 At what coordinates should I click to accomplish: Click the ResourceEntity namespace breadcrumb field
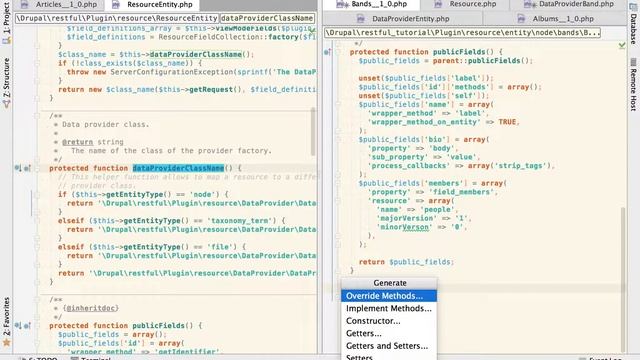(x=117, y=18)
